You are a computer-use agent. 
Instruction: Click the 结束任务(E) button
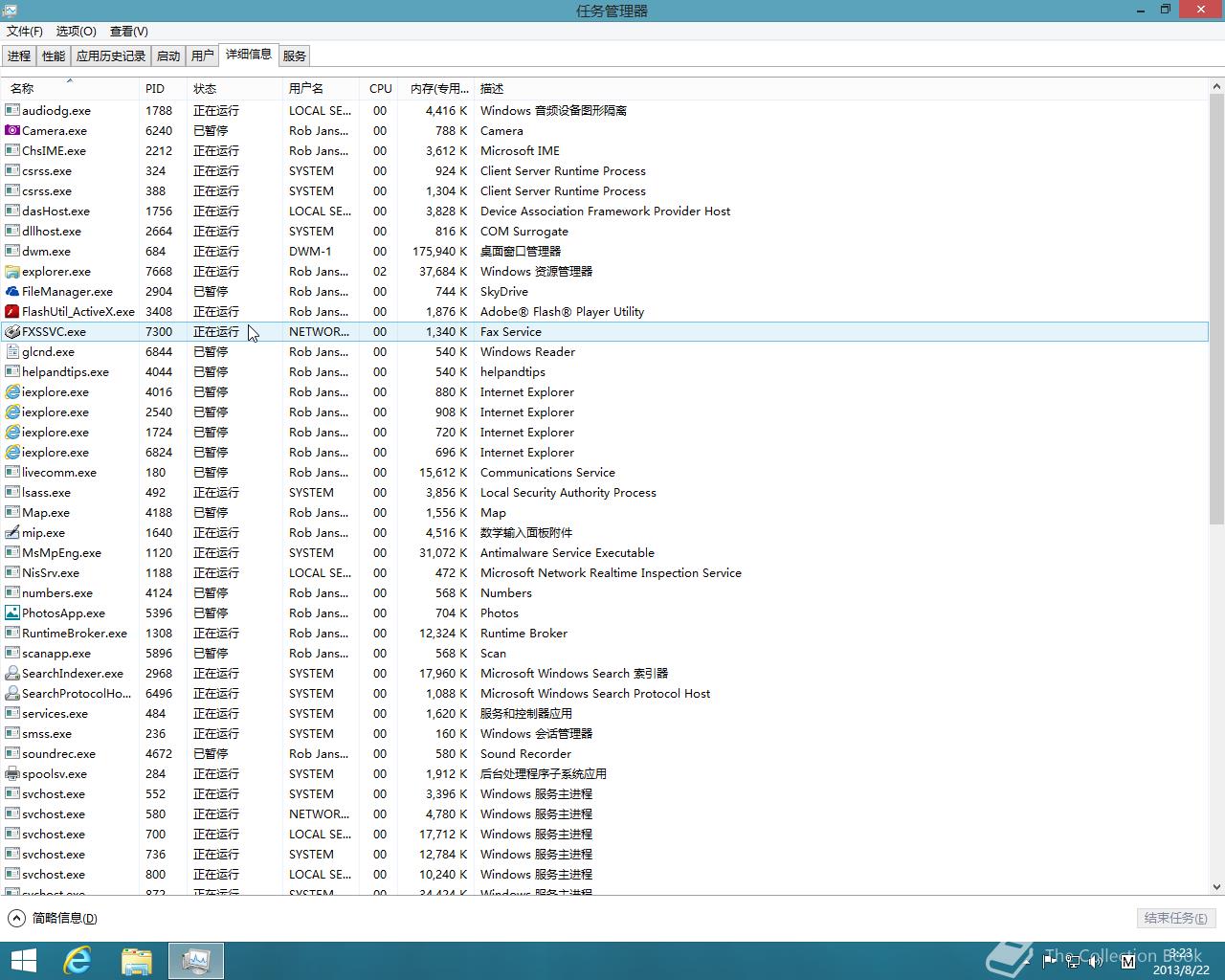click(x=1176, y=918)
